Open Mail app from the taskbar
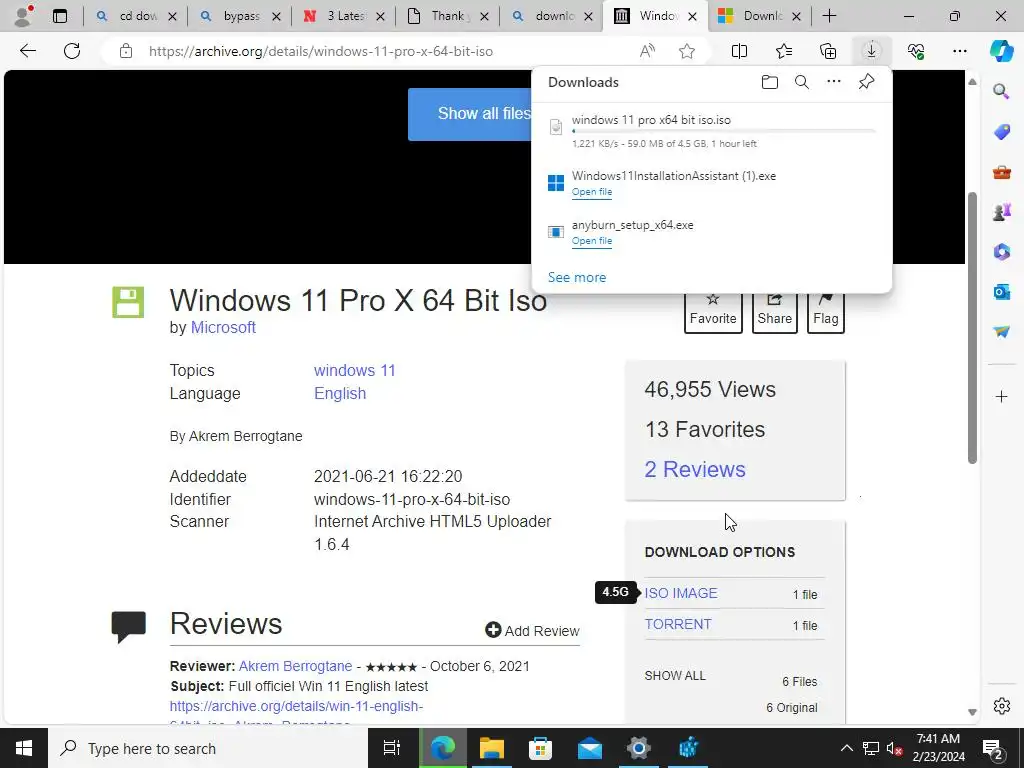Viewport: 1024px width, 768px height. (x=590, y=748)
